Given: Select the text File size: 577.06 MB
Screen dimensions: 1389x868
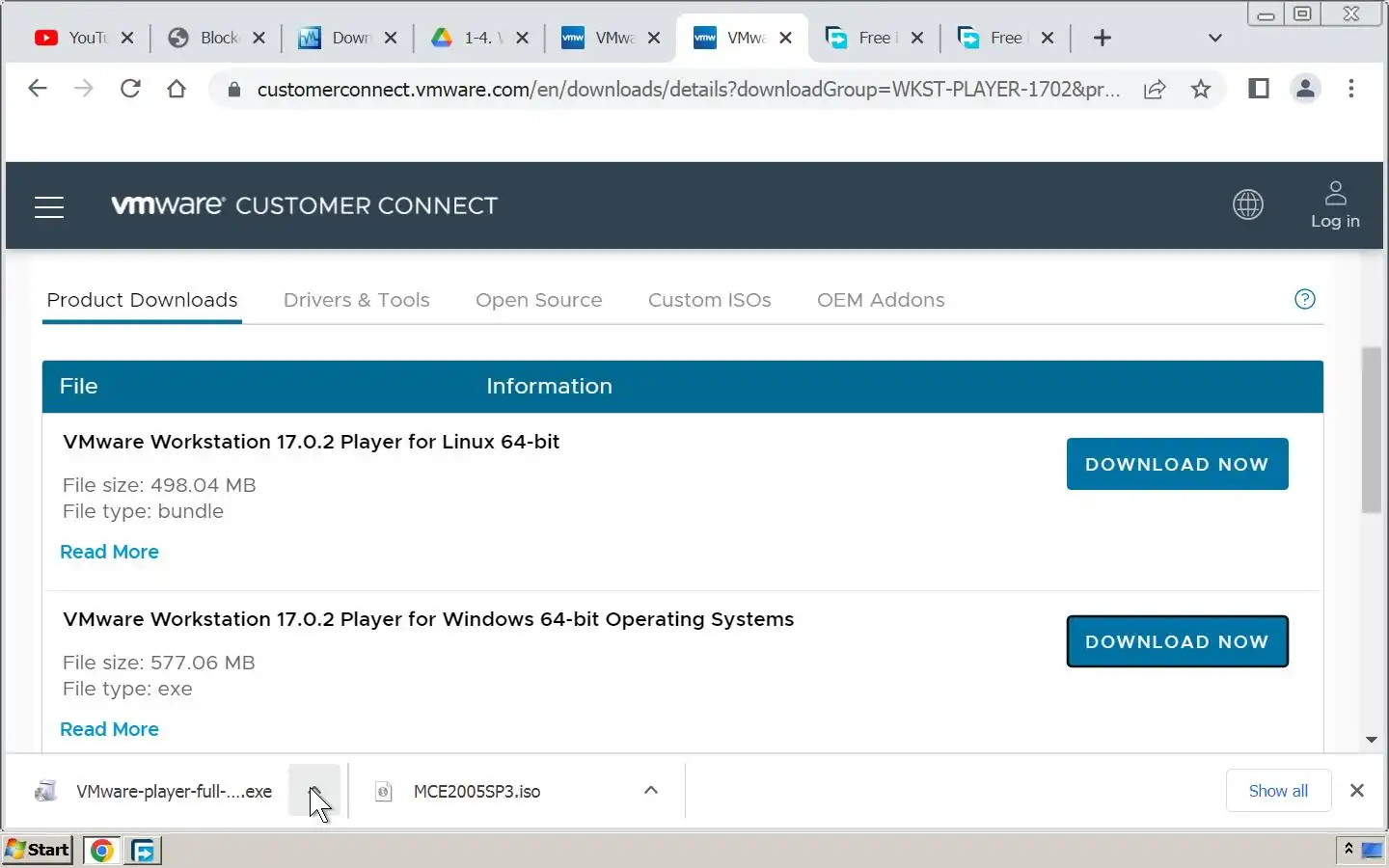Looking at the screenshot, I should coord(159,663).
